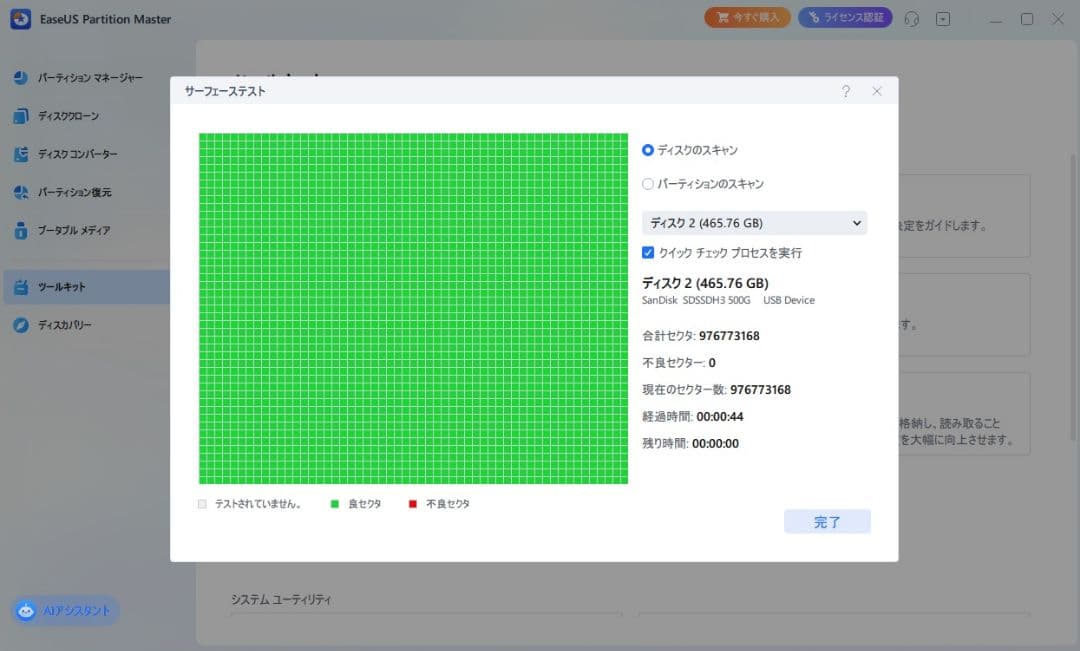Click the ライセンス認証 button
This screenshot has height=651, width=1080.
(x=845, y=18)
